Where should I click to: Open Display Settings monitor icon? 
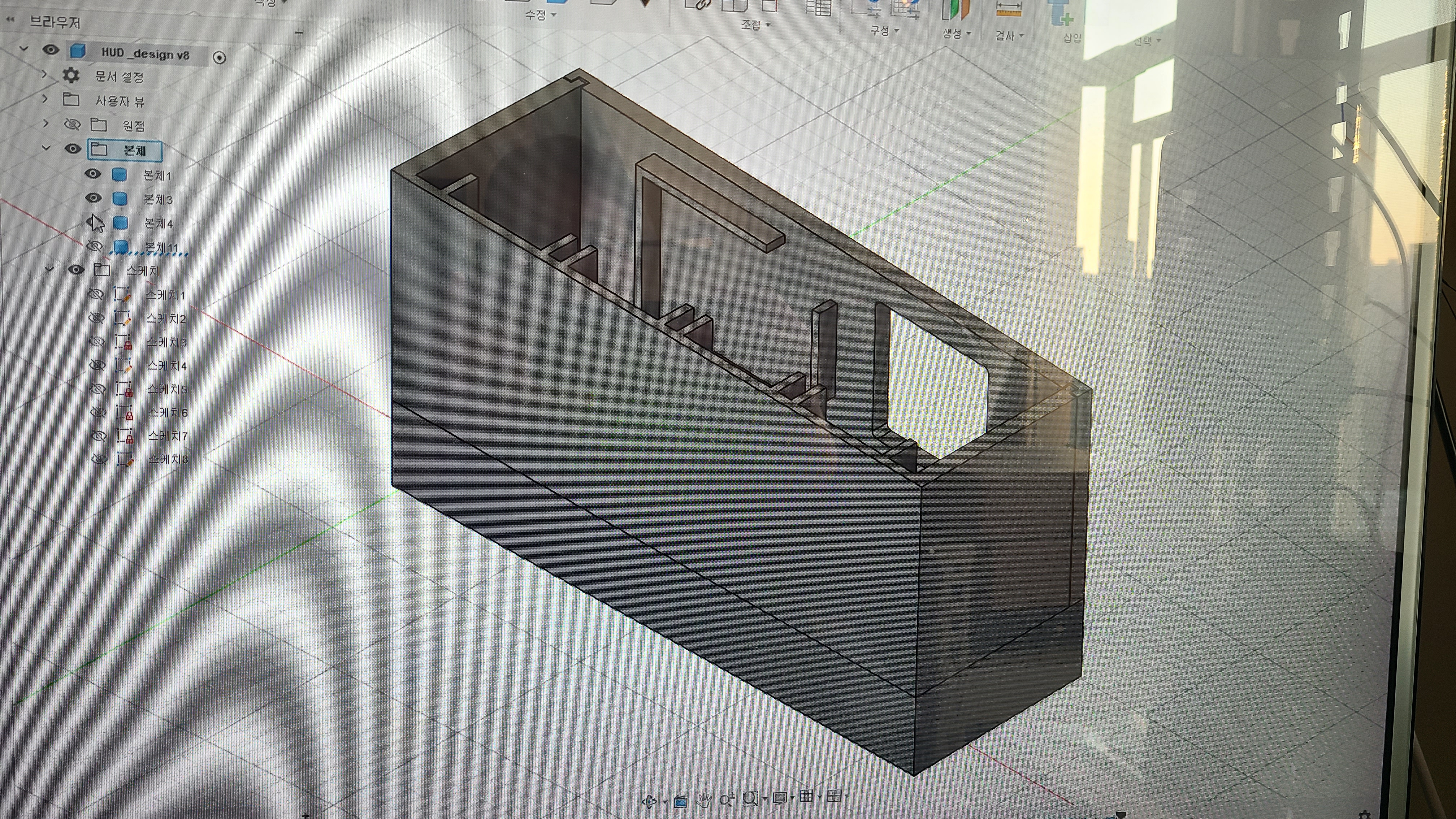pyautogui.click(x=779, y=798)
